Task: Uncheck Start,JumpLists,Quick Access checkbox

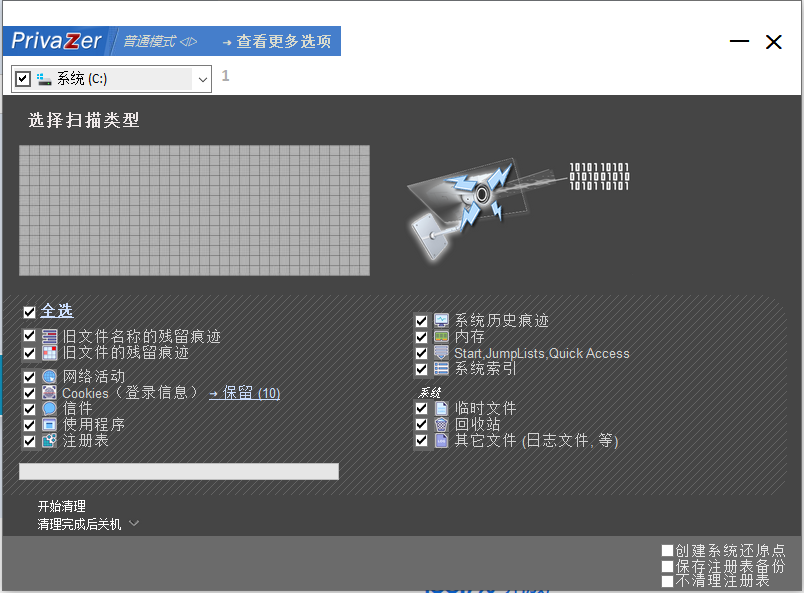Action: (x=421, y=353)
